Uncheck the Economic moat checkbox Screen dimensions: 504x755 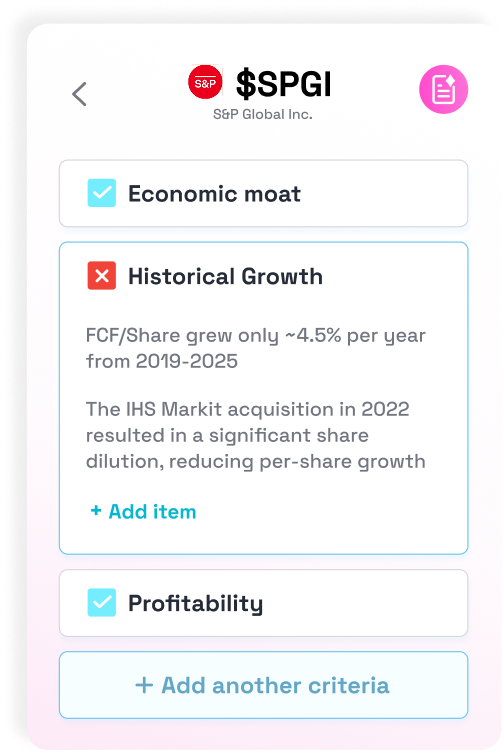(x=102, y=193)
